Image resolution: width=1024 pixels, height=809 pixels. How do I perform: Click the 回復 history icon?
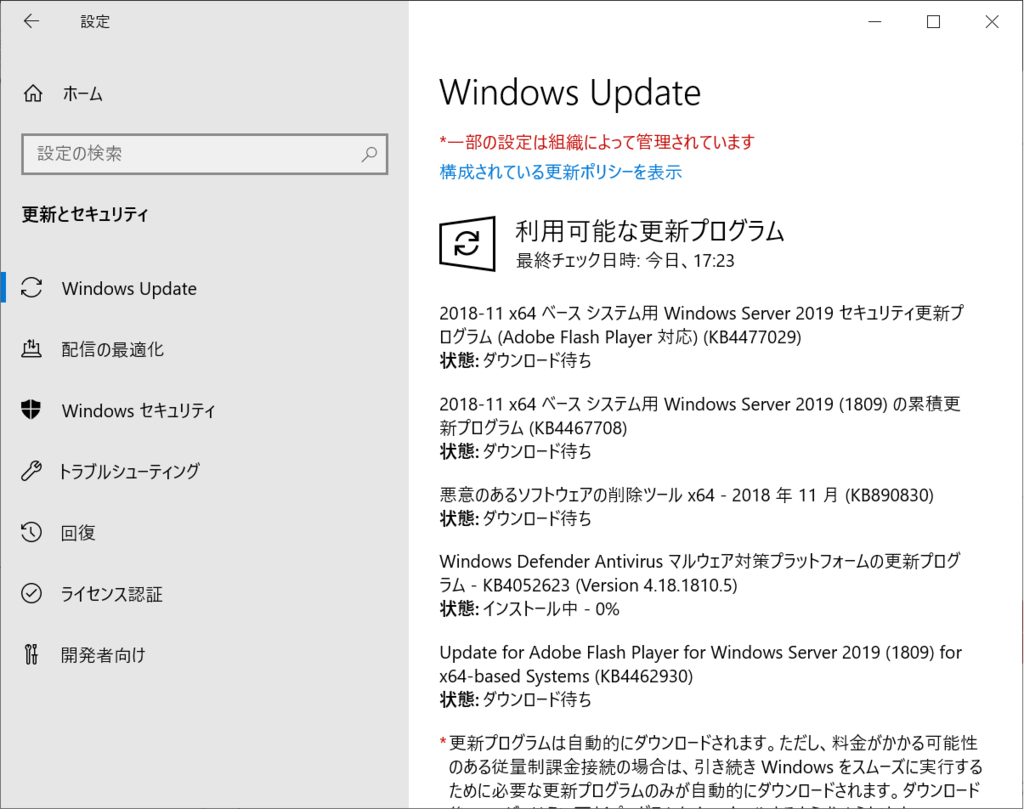(31, 532)
